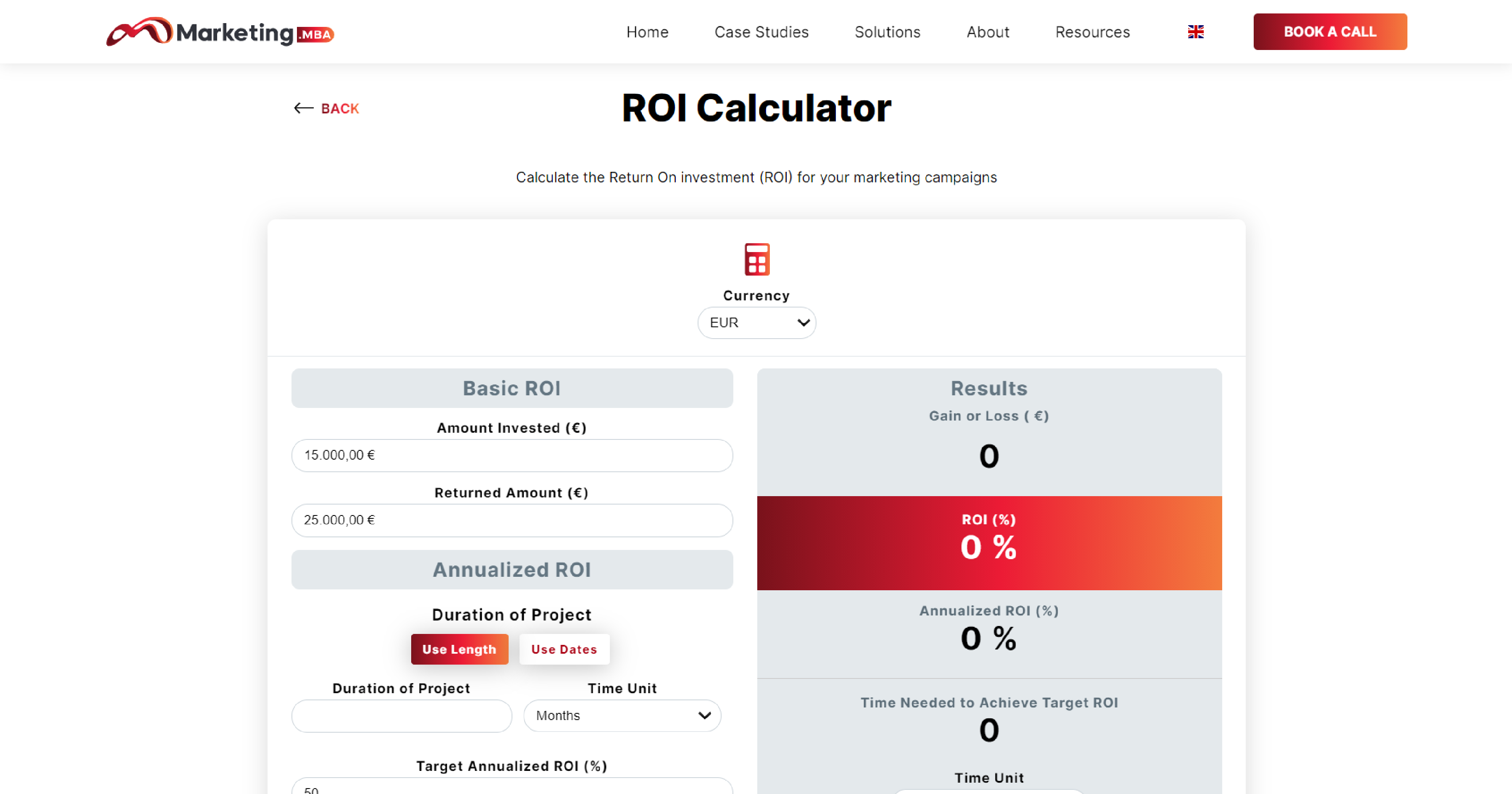Open Case Studies in navigation

[761, 32]
